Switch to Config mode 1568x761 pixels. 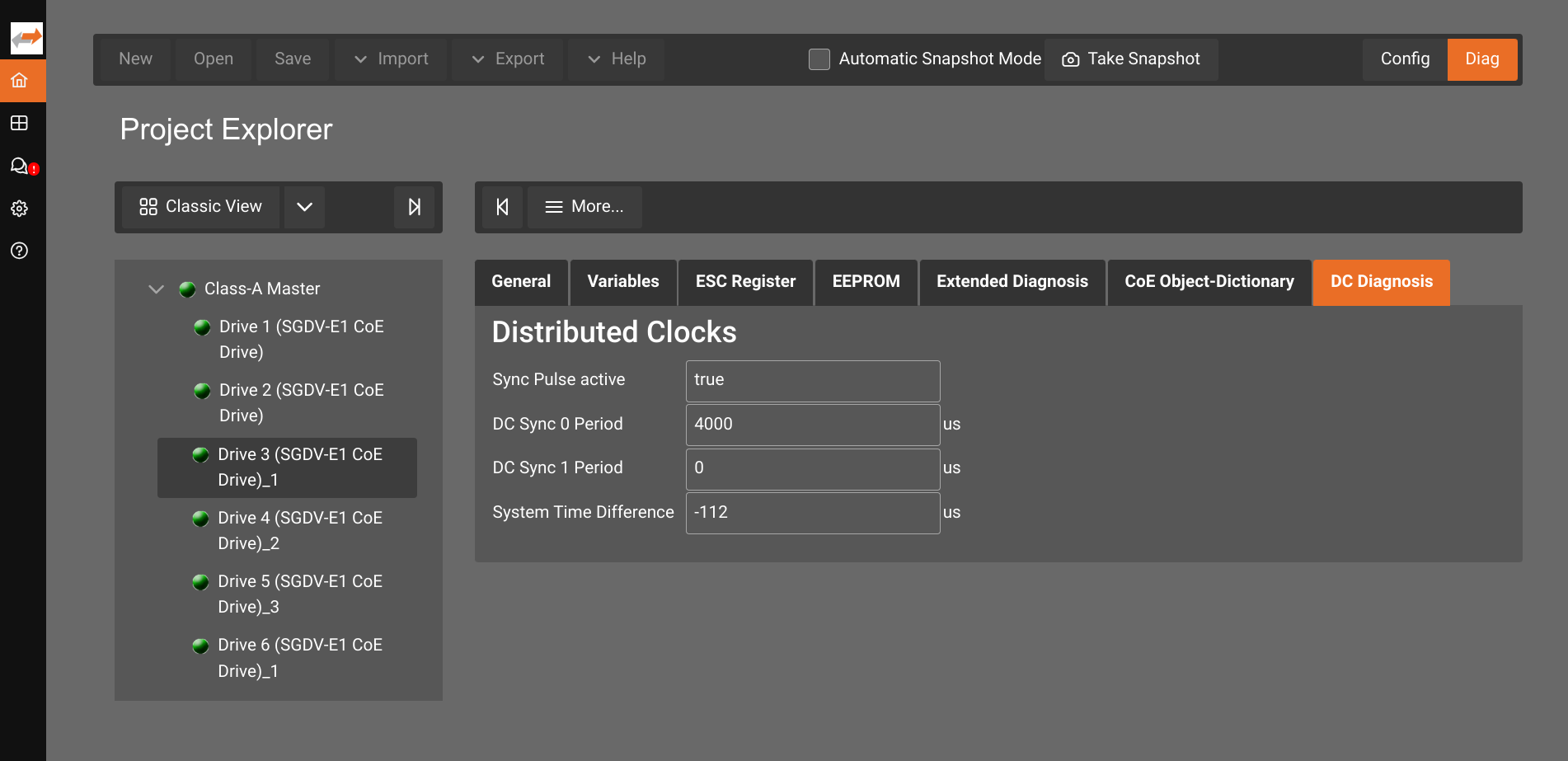coord(1404,59)
